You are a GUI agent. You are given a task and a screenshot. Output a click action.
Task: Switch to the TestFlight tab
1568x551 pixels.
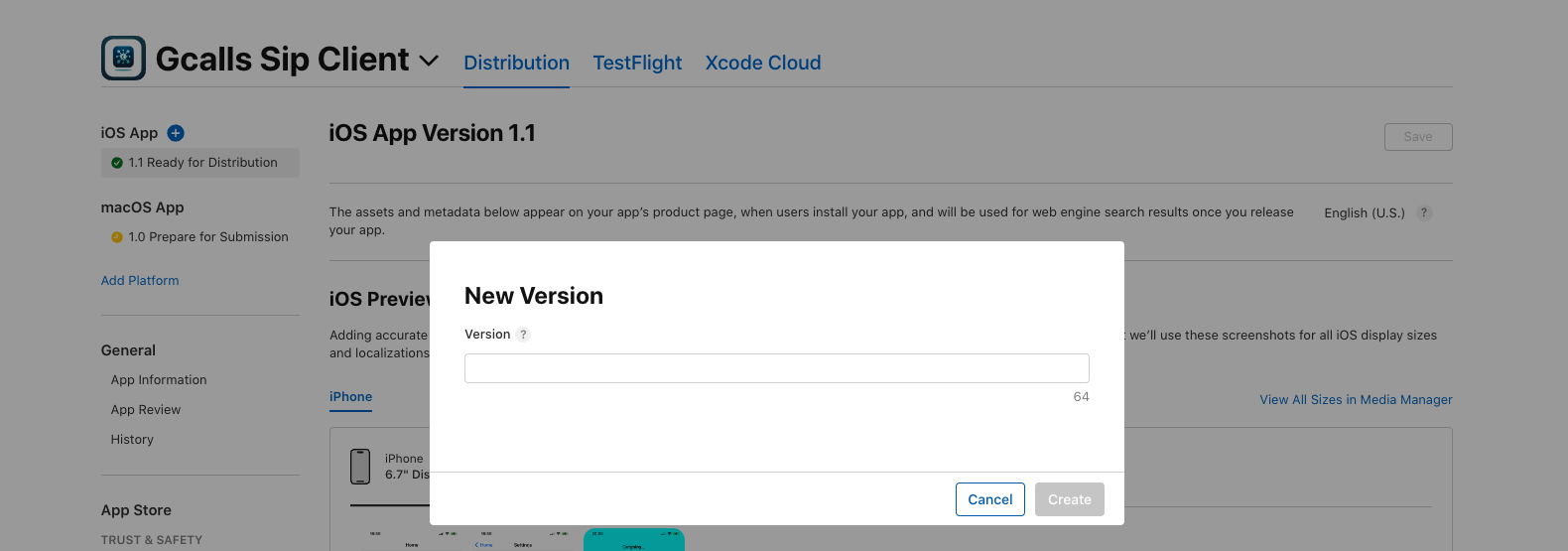click(x=637, y=63)
